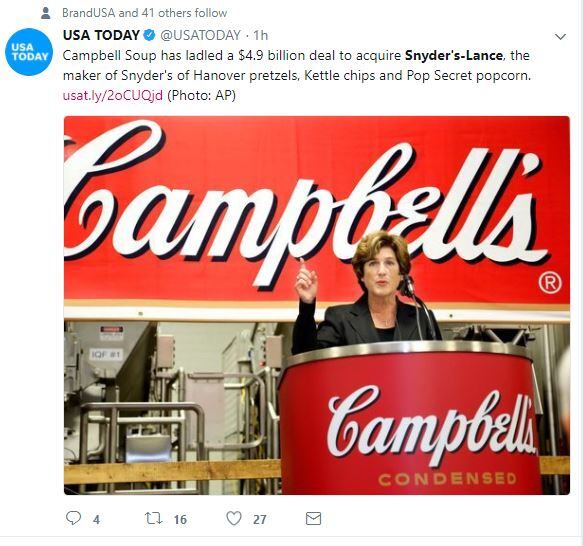Image resolution: width=583 pixels, height=546 pixels.
Task: Click the USA TODAY round profile avatar
Action: coord(29,52)
